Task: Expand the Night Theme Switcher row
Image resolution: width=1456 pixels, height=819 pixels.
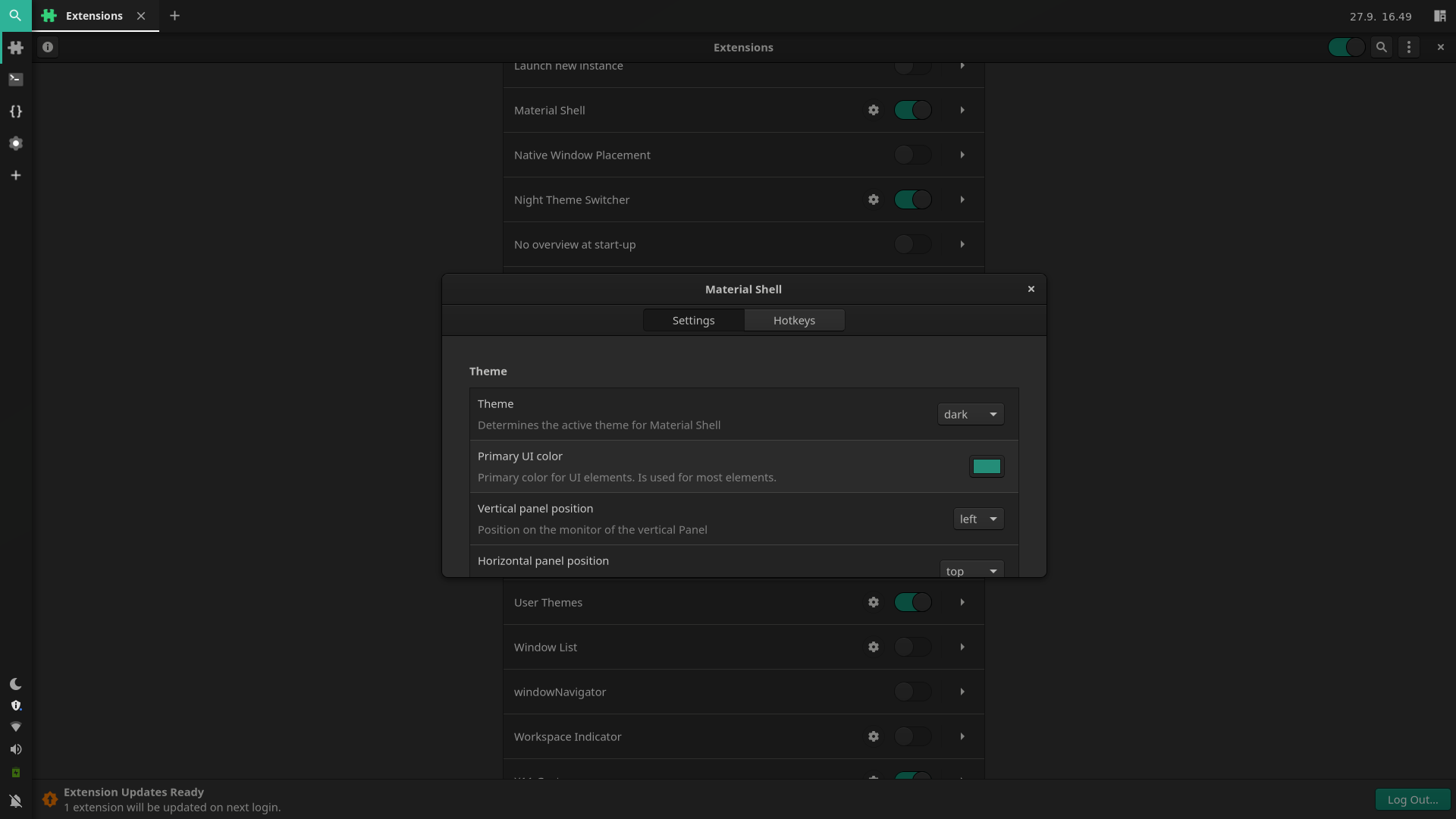Action: pyautogui.click(x=962, y=199)
